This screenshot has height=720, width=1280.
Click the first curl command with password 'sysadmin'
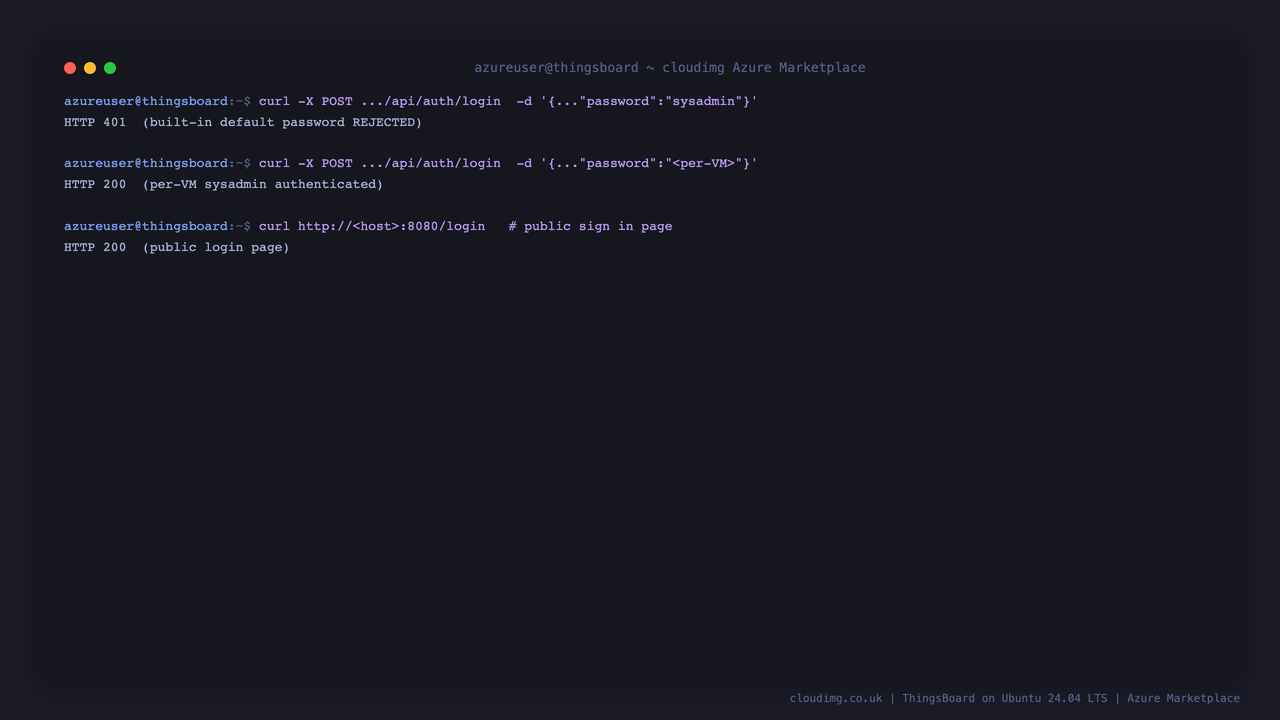(x=508, y=101)
